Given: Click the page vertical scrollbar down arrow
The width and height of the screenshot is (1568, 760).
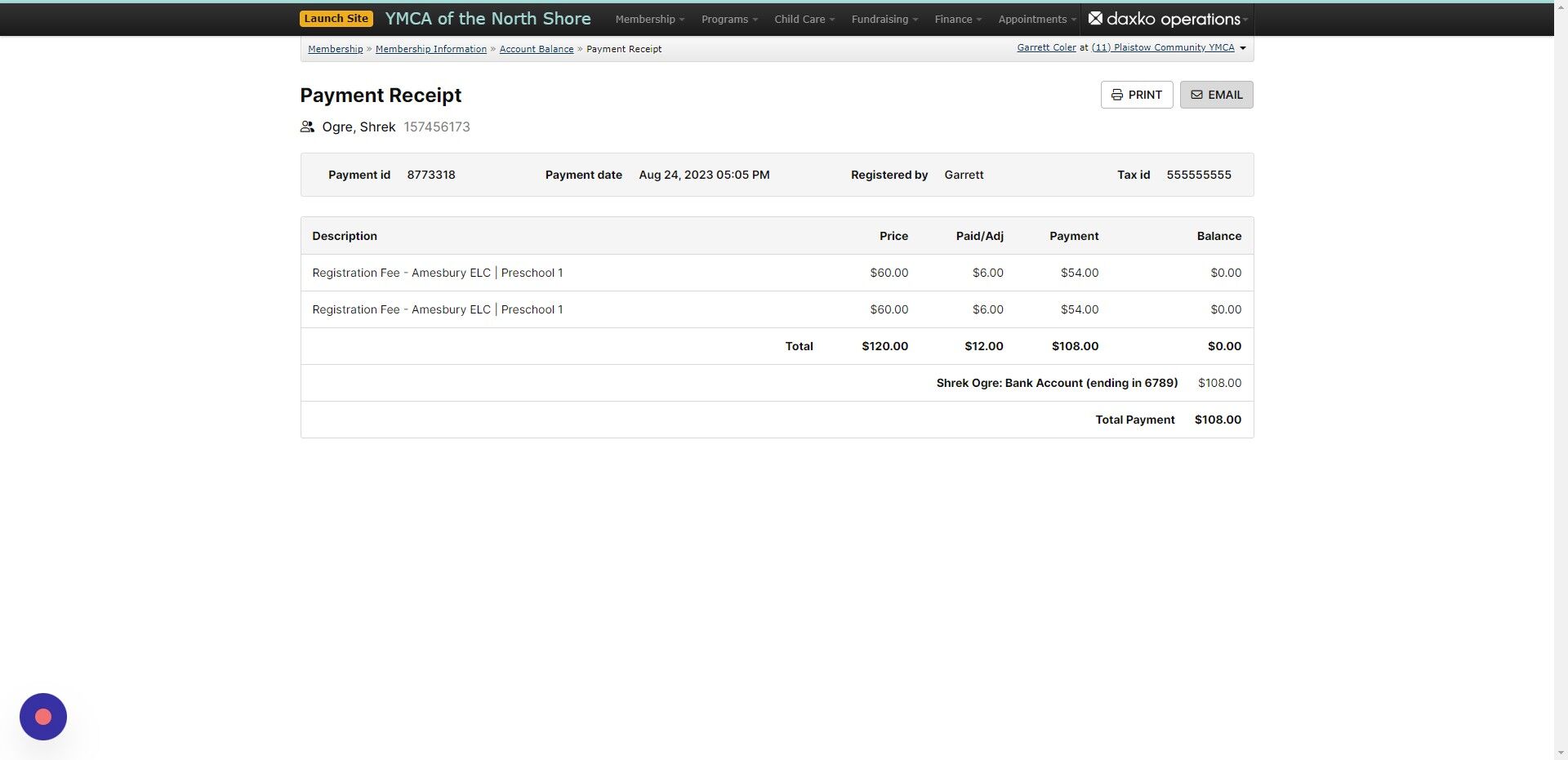Looking at the screenshot, I should pyautogui.click(x=1561, y=753).
